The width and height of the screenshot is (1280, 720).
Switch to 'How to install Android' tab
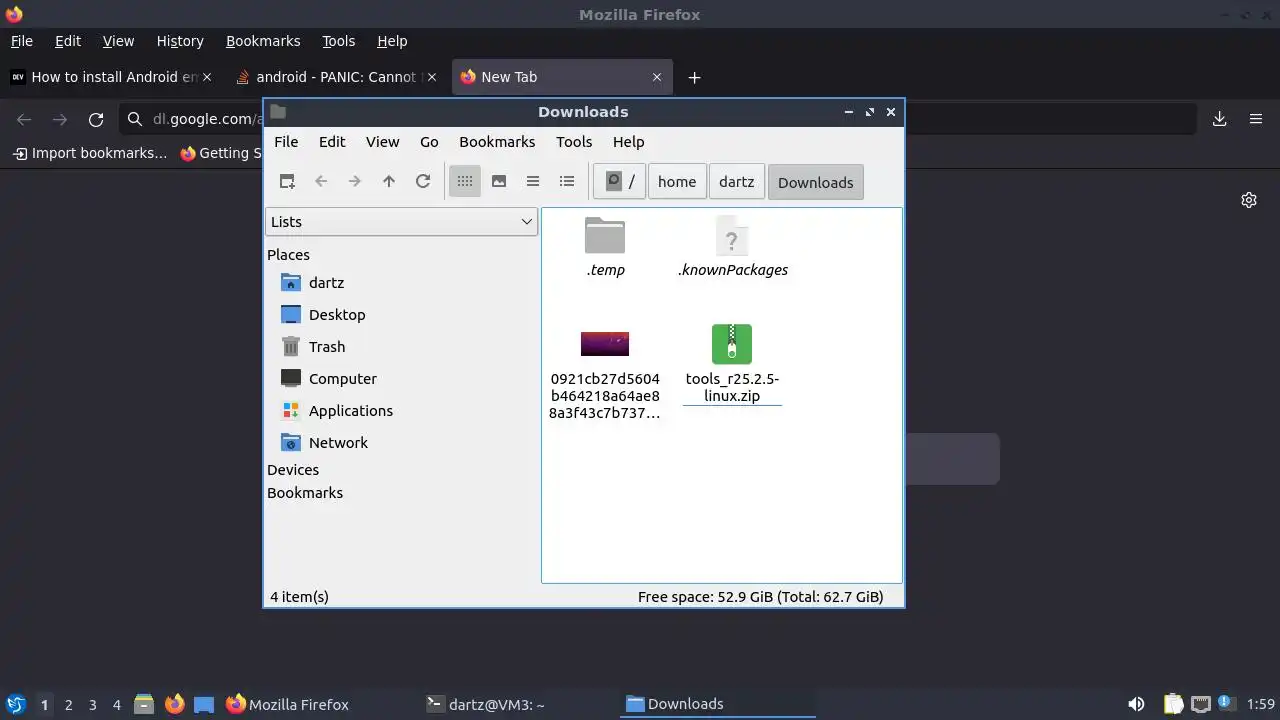click(x=111, y=77)
